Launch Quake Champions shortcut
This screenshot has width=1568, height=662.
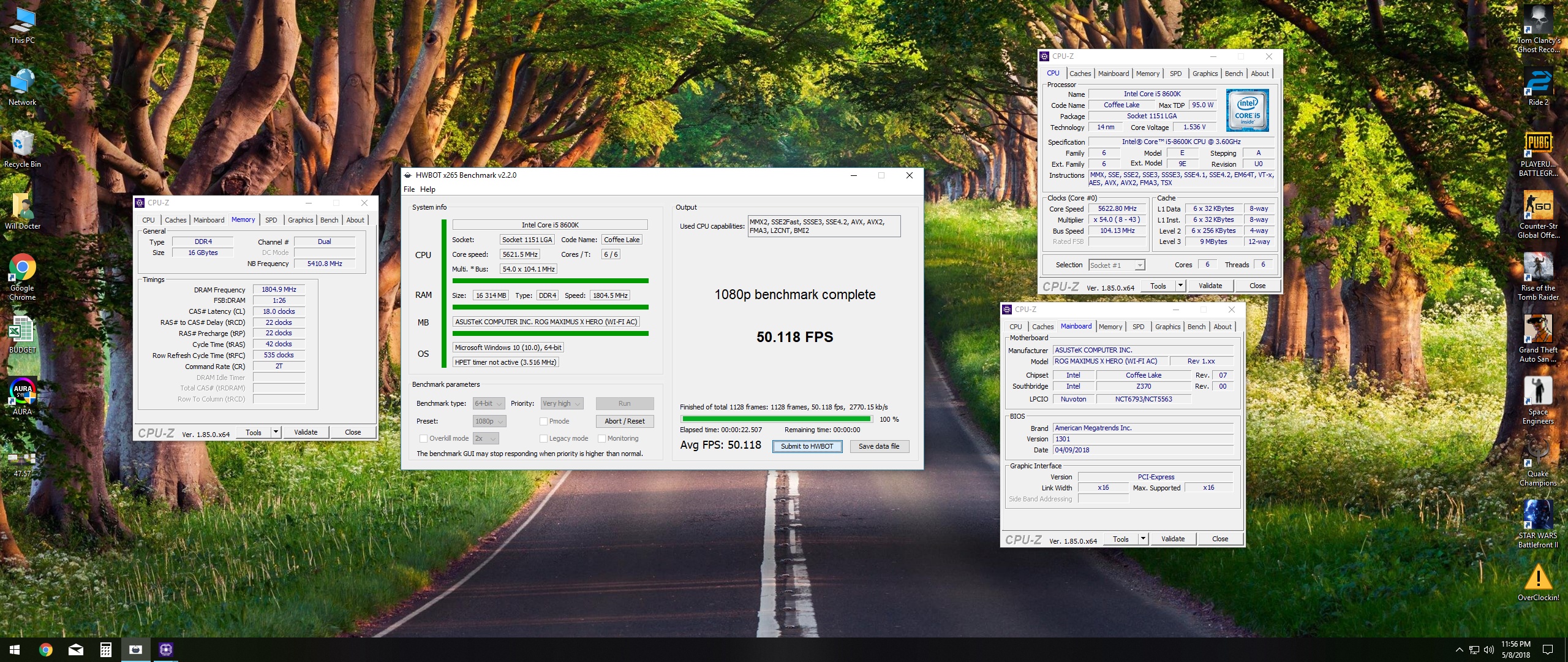1538,463
